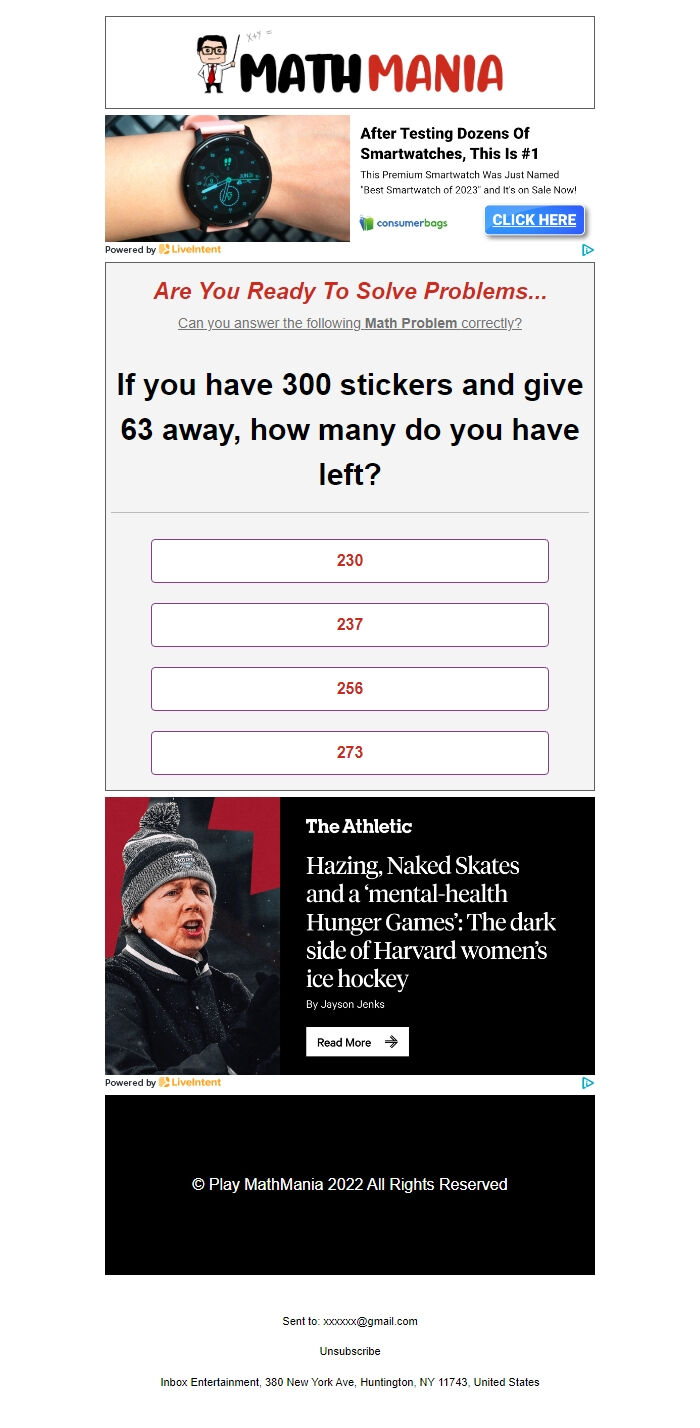Click the Unsubscribe link
Image resolution: width=700 pixels, height=1428 pixels.
[x=350, y=1351]
